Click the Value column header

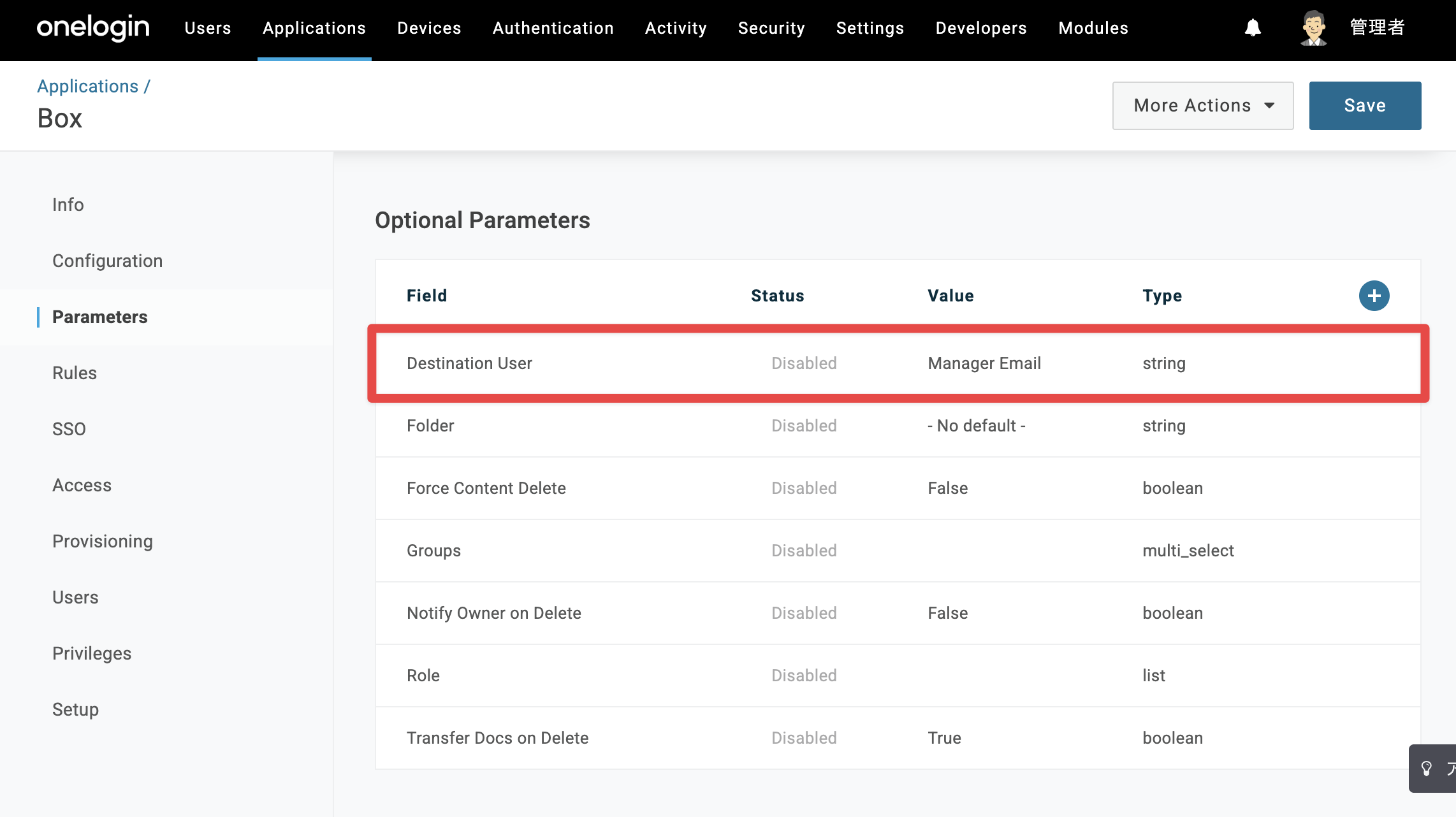point(950,296)
